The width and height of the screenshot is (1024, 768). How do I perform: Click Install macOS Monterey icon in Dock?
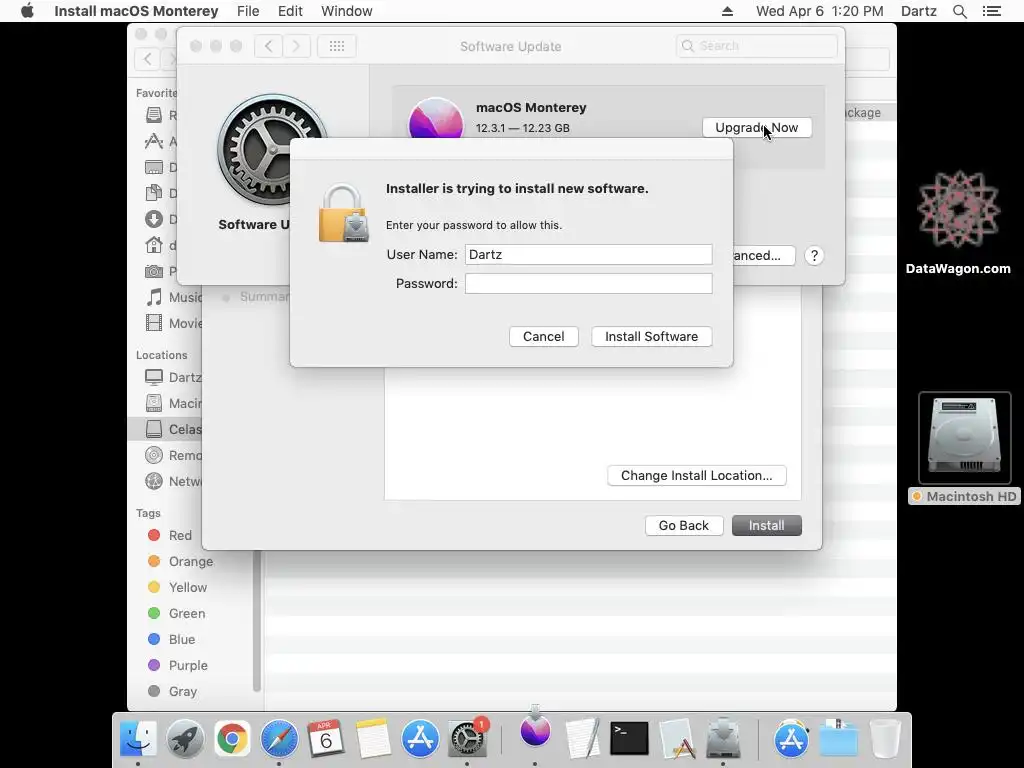(536, 729)
